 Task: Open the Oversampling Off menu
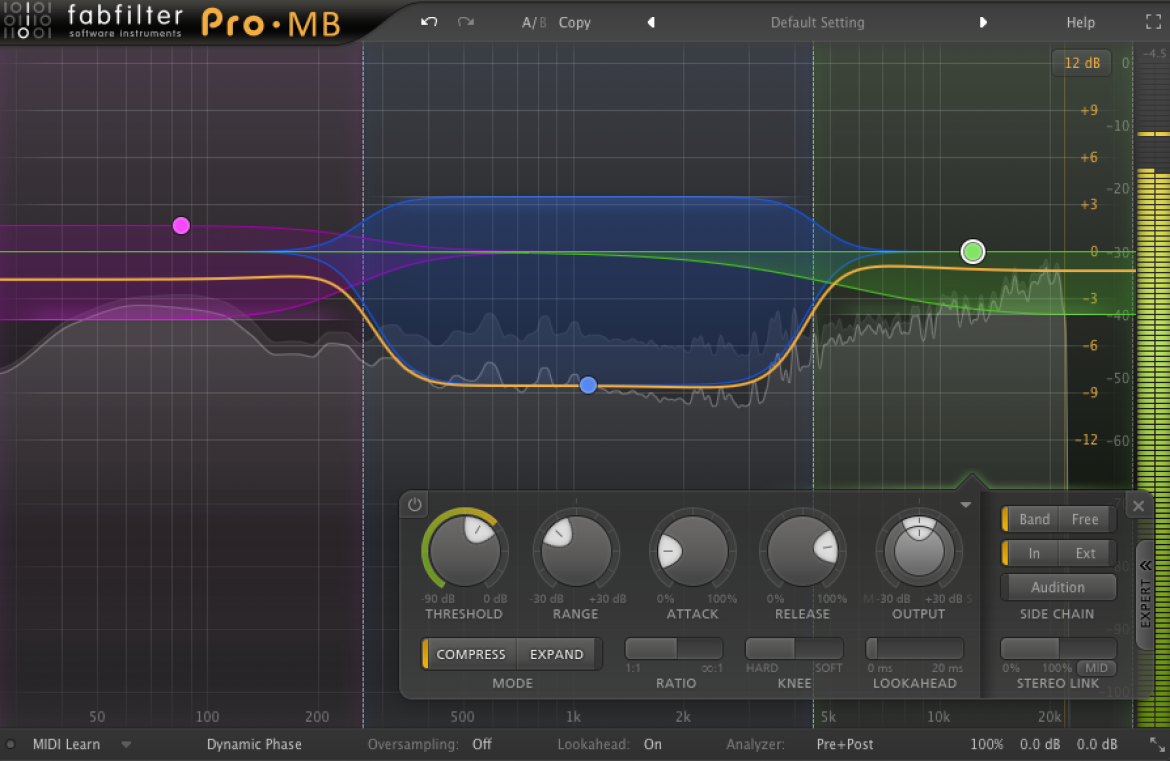[x=482, y=744]
